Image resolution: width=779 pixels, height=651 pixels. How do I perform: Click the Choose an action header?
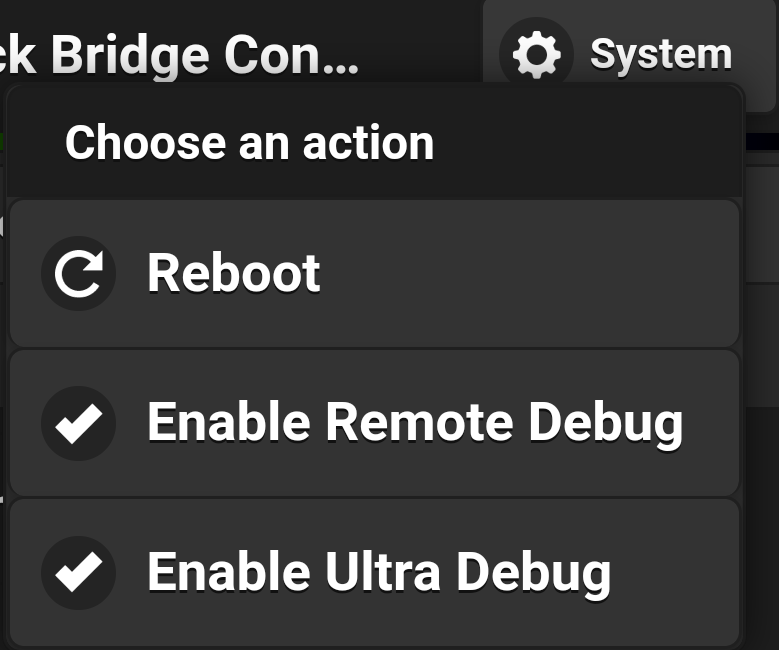249,143
